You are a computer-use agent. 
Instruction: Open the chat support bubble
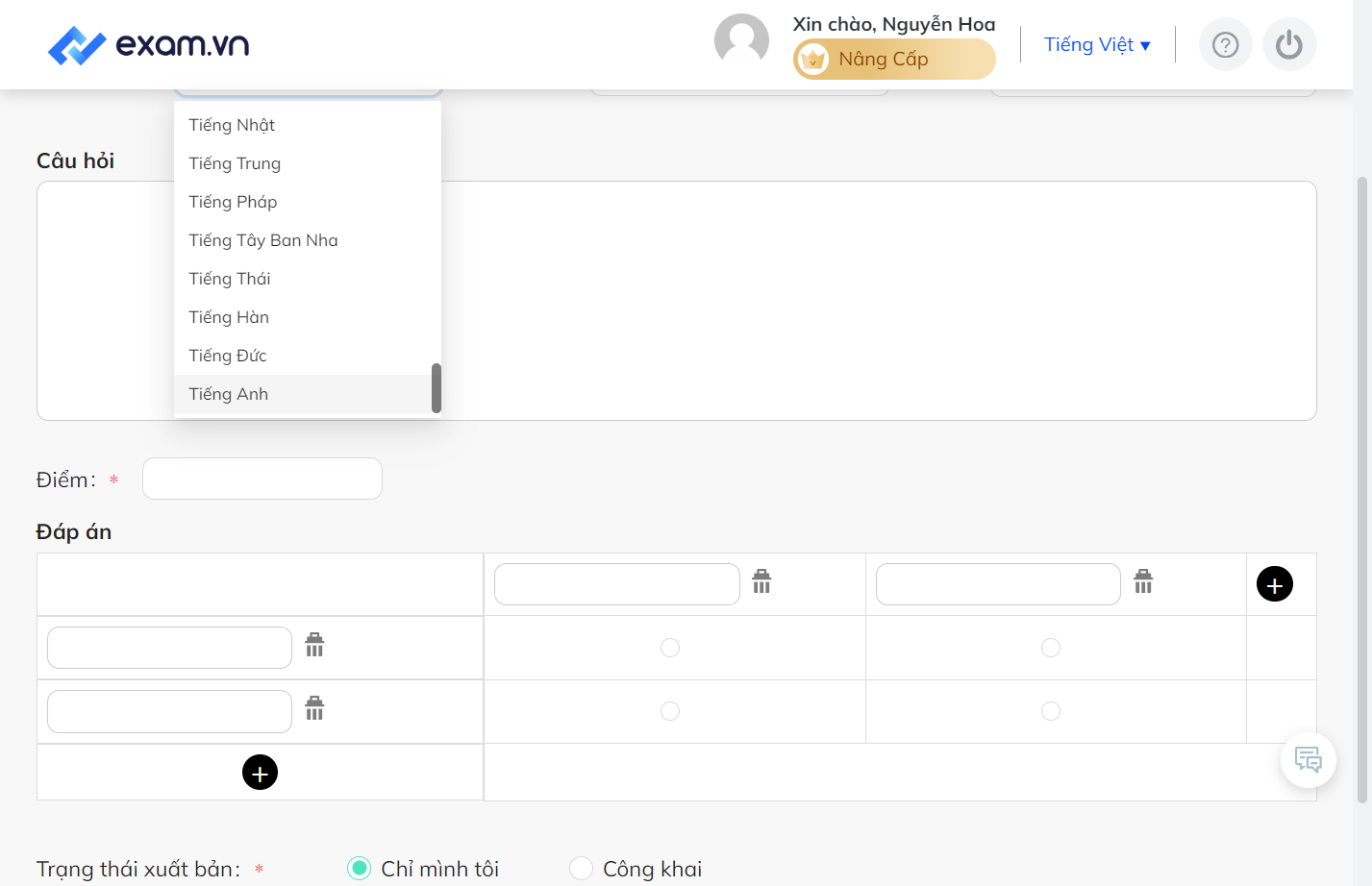1308,760
